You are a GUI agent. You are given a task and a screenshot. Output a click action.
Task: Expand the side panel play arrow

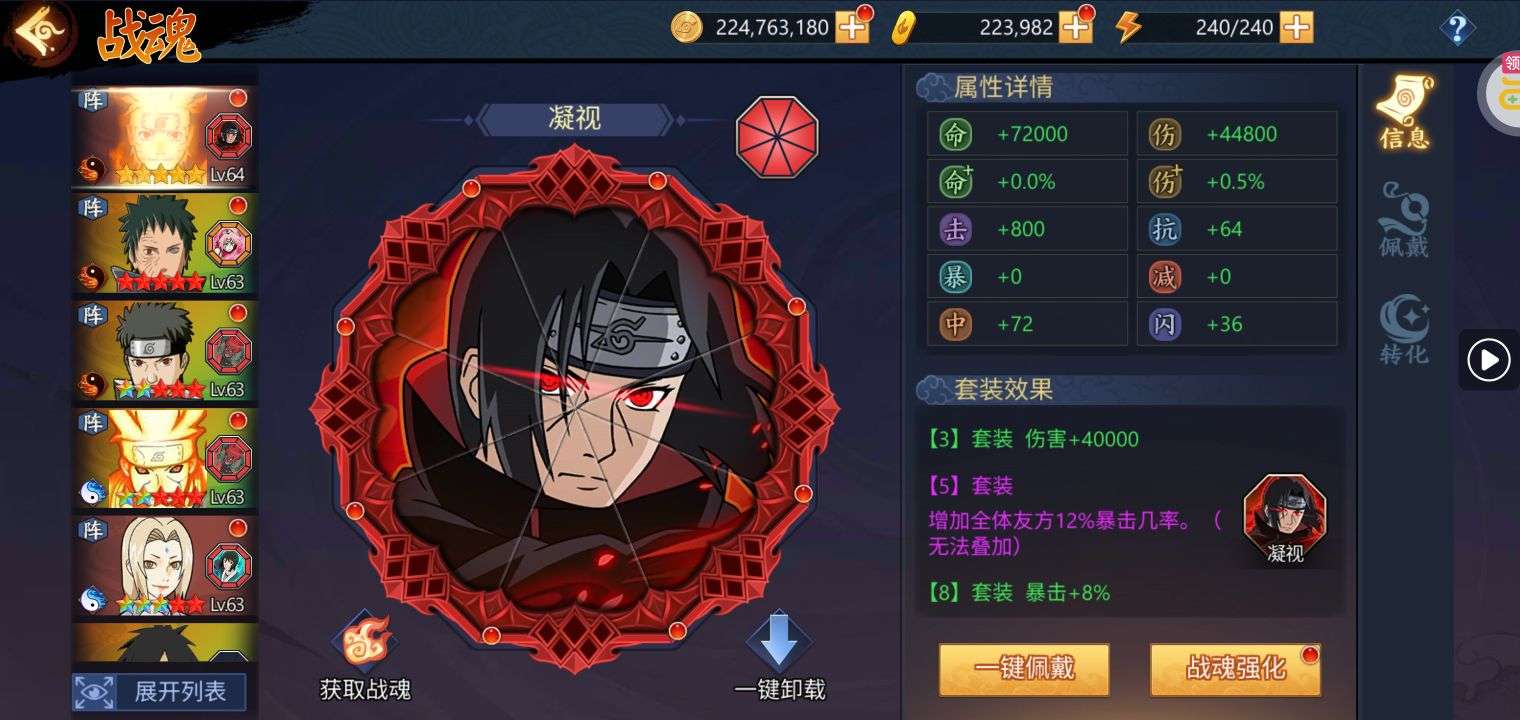pyautogui.click(x=1488, y=360)
